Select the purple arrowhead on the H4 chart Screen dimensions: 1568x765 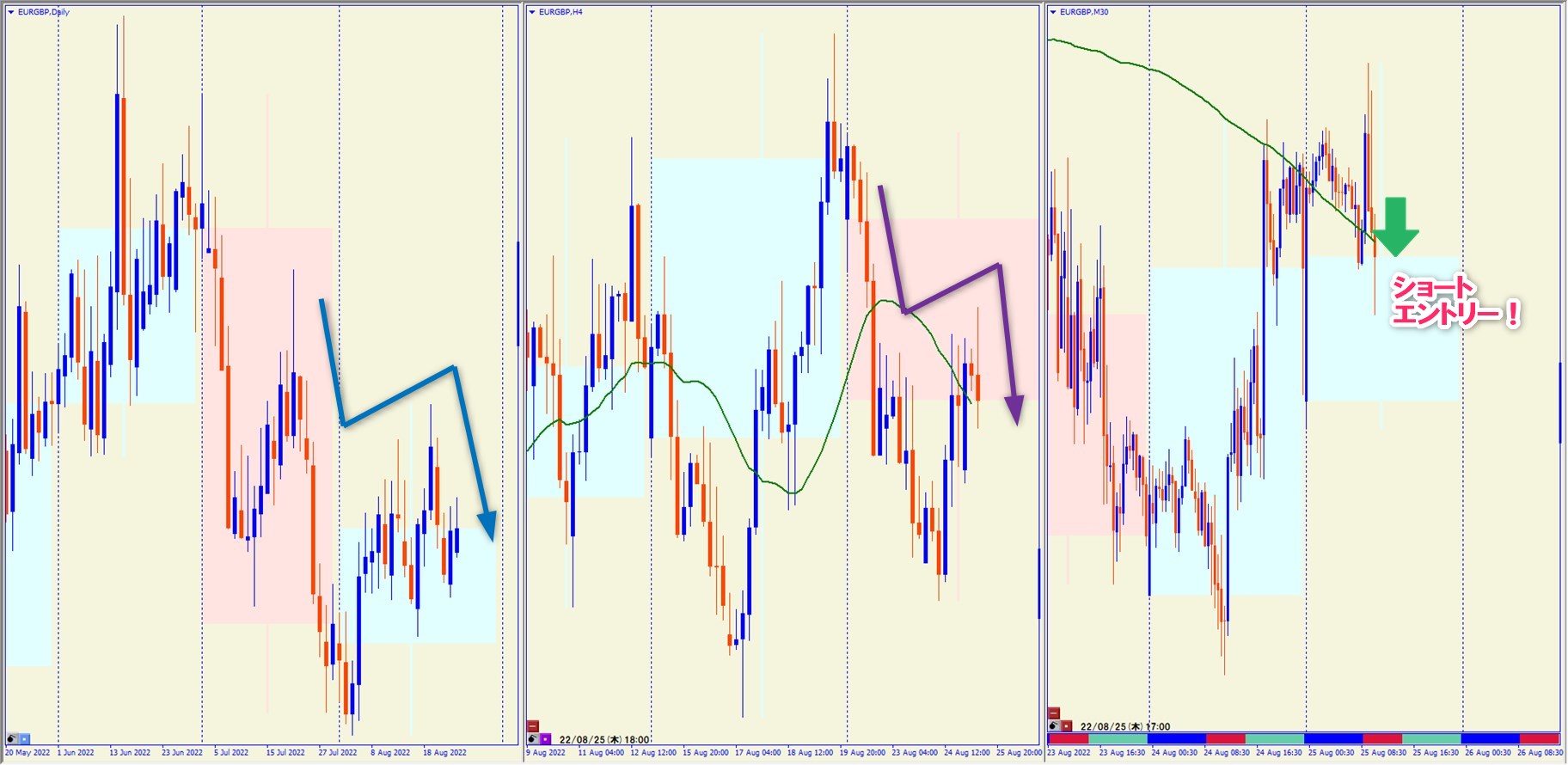click(x=1015, y=410)
